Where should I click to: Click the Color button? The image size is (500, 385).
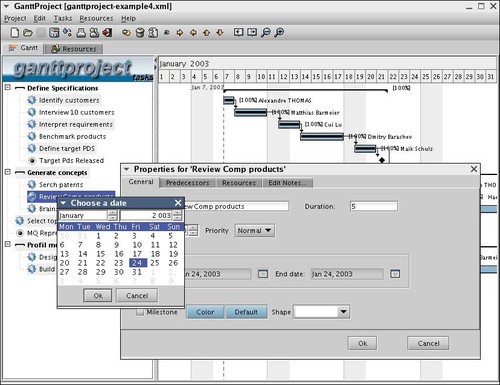coord(205,312)
